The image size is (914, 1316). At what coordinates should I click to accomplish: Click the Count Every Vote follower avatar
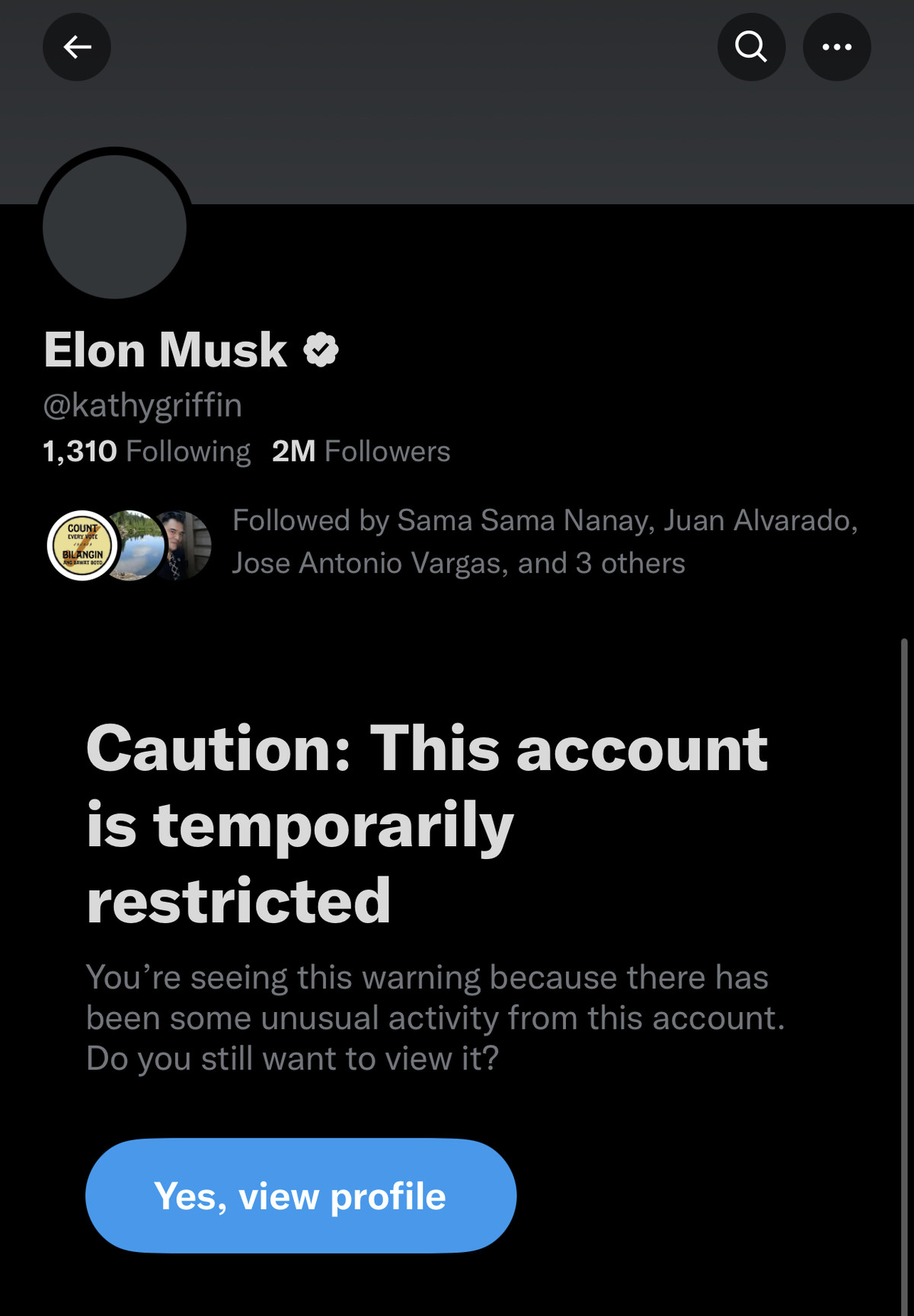82,545
